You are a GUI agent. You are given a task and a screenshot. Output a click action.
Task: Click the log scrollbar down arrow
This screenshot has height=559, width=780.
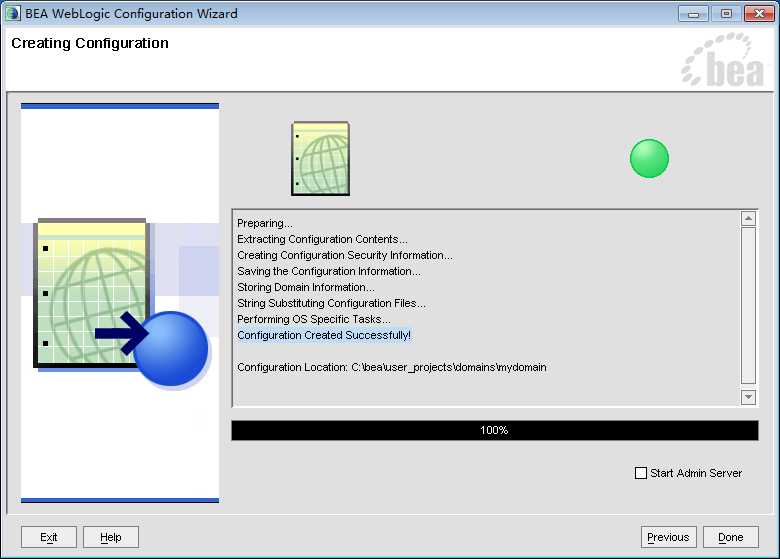pyautogui.click(x=748, y=397)
